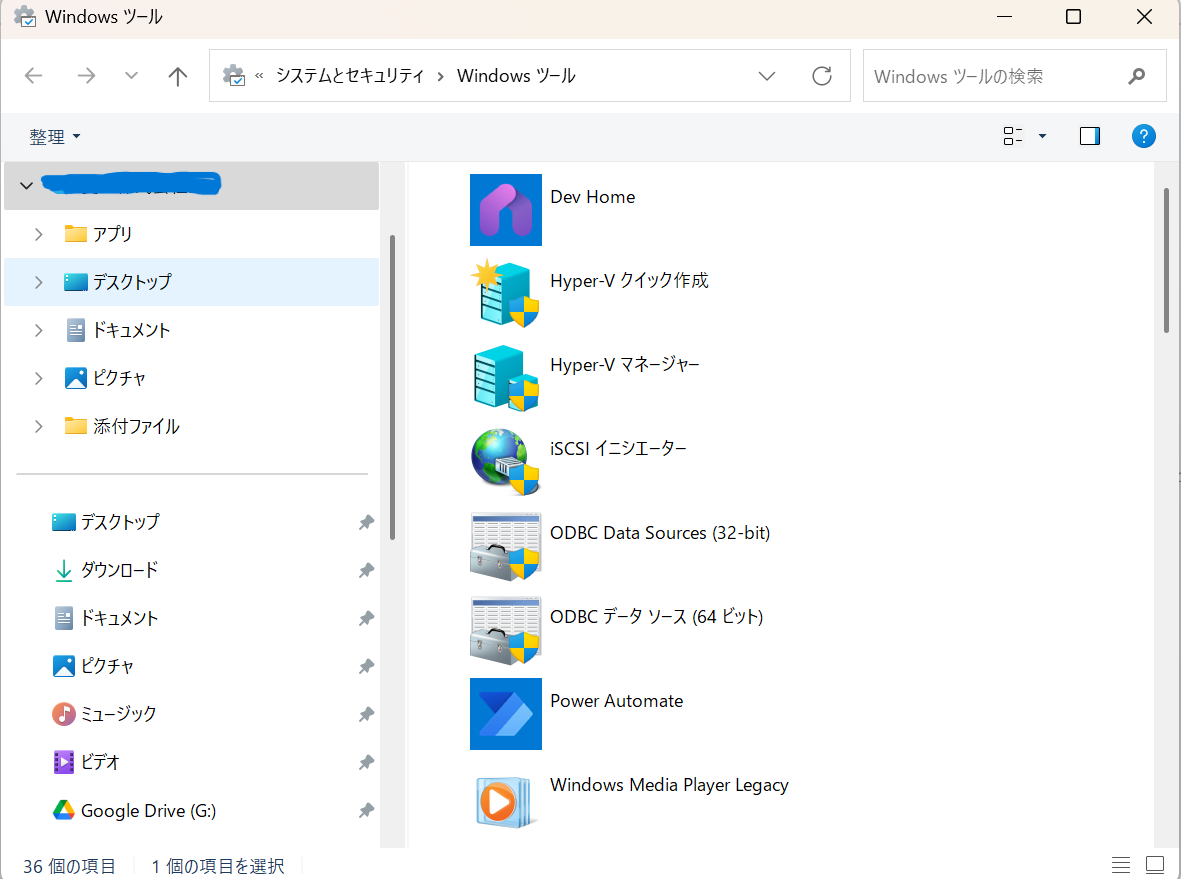
Task: Open ODBC Data Sources (32-bit) icon
Action: tap(505, 546)
